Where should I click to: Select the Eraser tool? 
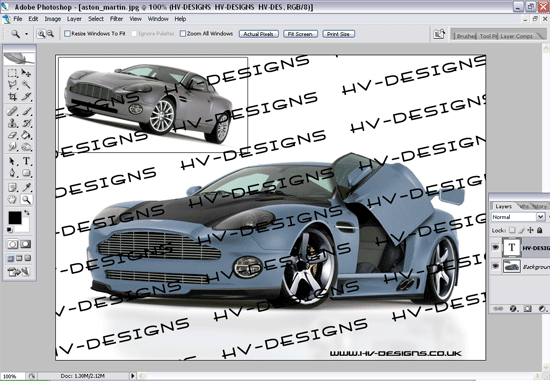coord(12,135)
